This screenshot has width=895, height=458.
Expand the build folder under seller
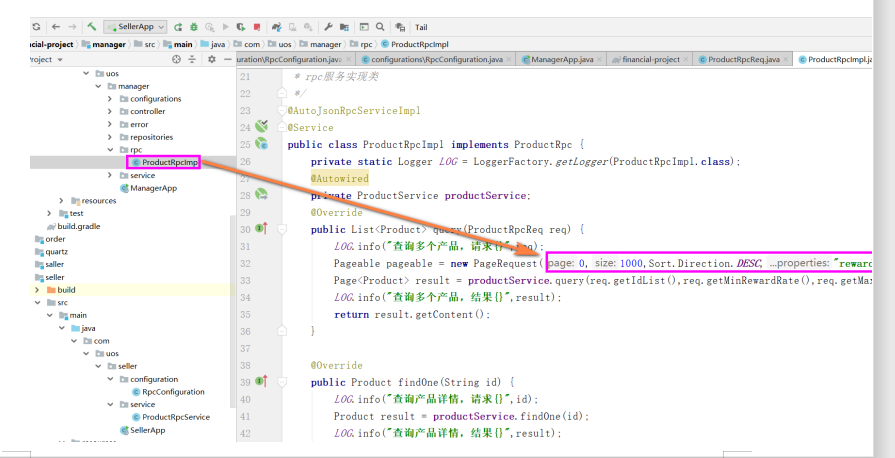tap(38, 290)
